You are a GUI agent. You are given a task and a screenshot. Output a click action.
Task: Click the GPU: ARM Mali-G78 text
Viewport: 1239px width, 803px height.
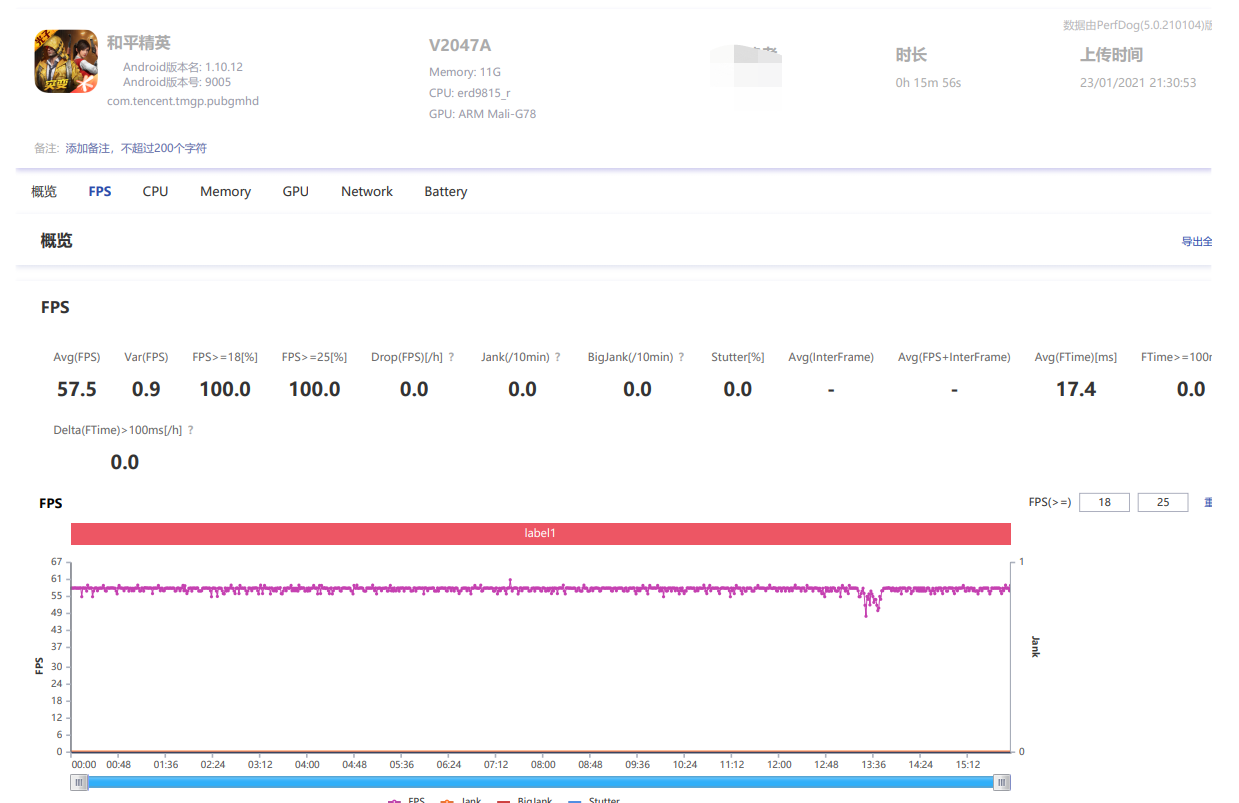(482, 114)
